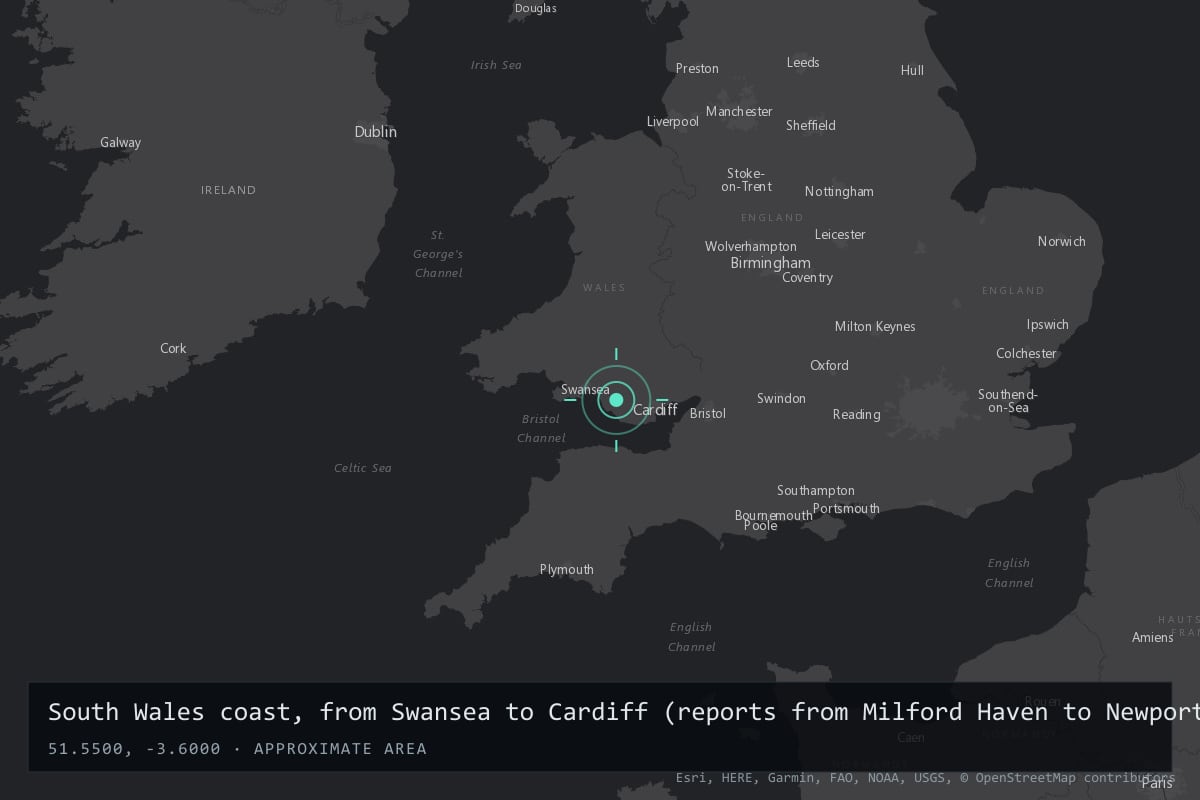The height and width of the screenshot is (800, 1200).
Task: Click the Nottingham city label
Action: coord(839,191)
